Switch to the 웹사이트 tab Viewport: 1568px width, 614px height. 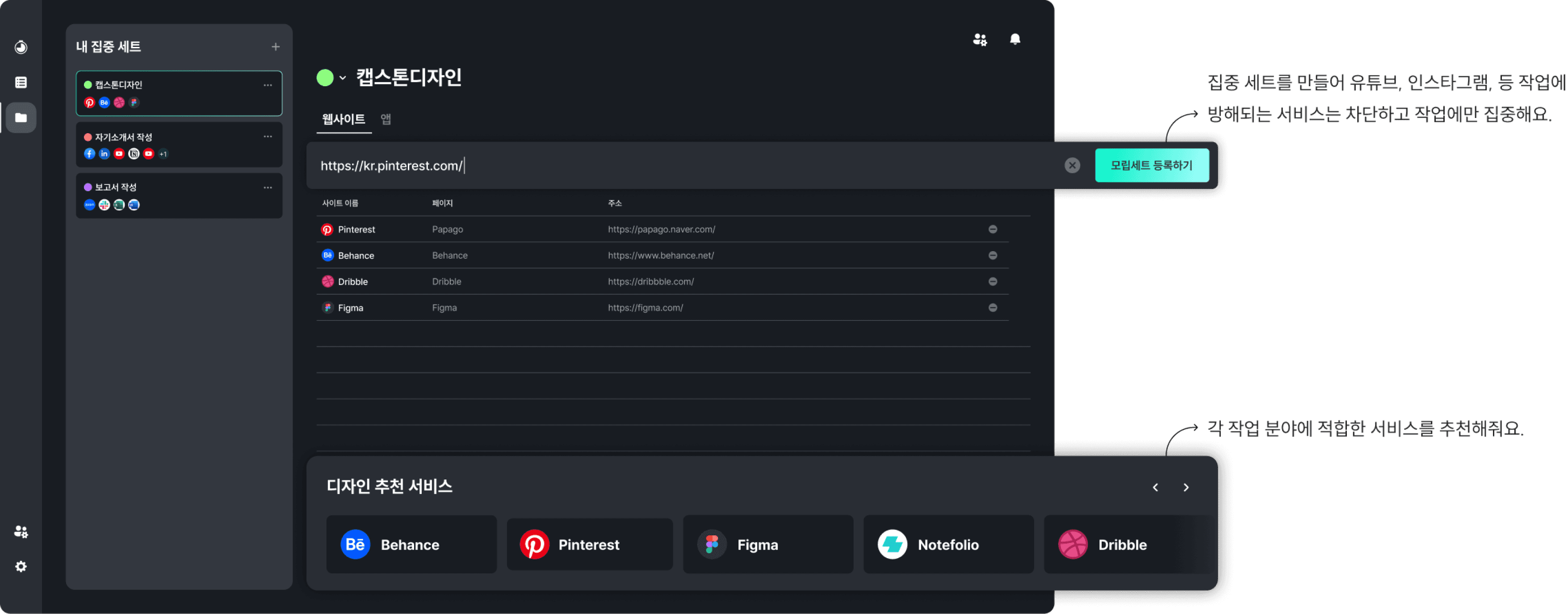tap(343, 119)
